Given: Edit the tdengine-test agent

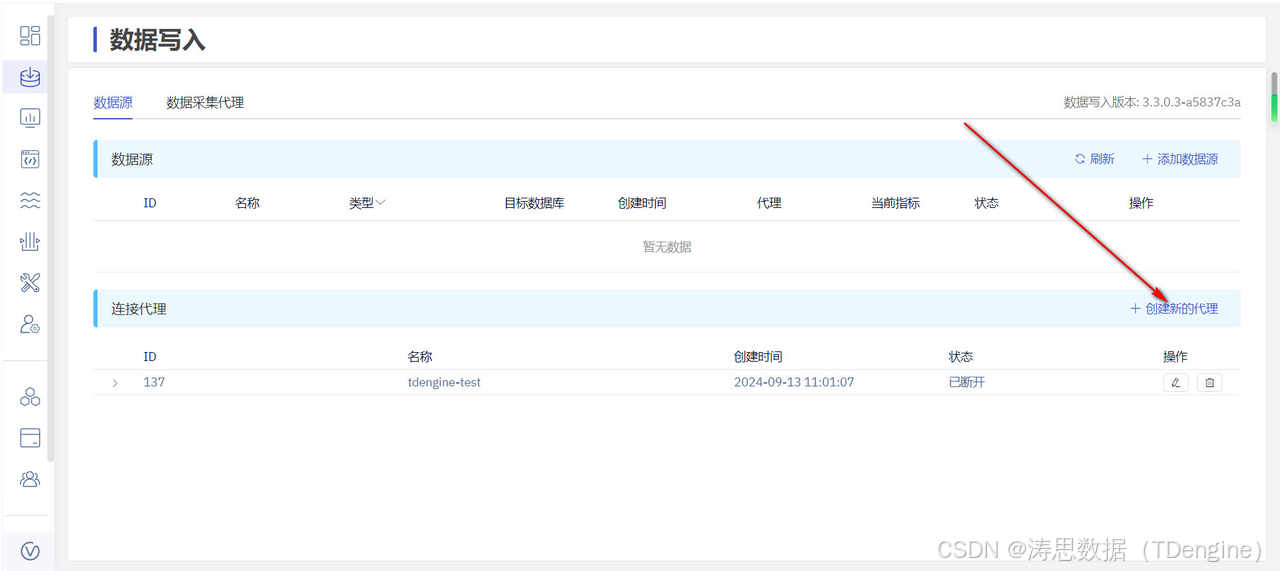Looking at the screenshot, I should (x=1176, y=382).
